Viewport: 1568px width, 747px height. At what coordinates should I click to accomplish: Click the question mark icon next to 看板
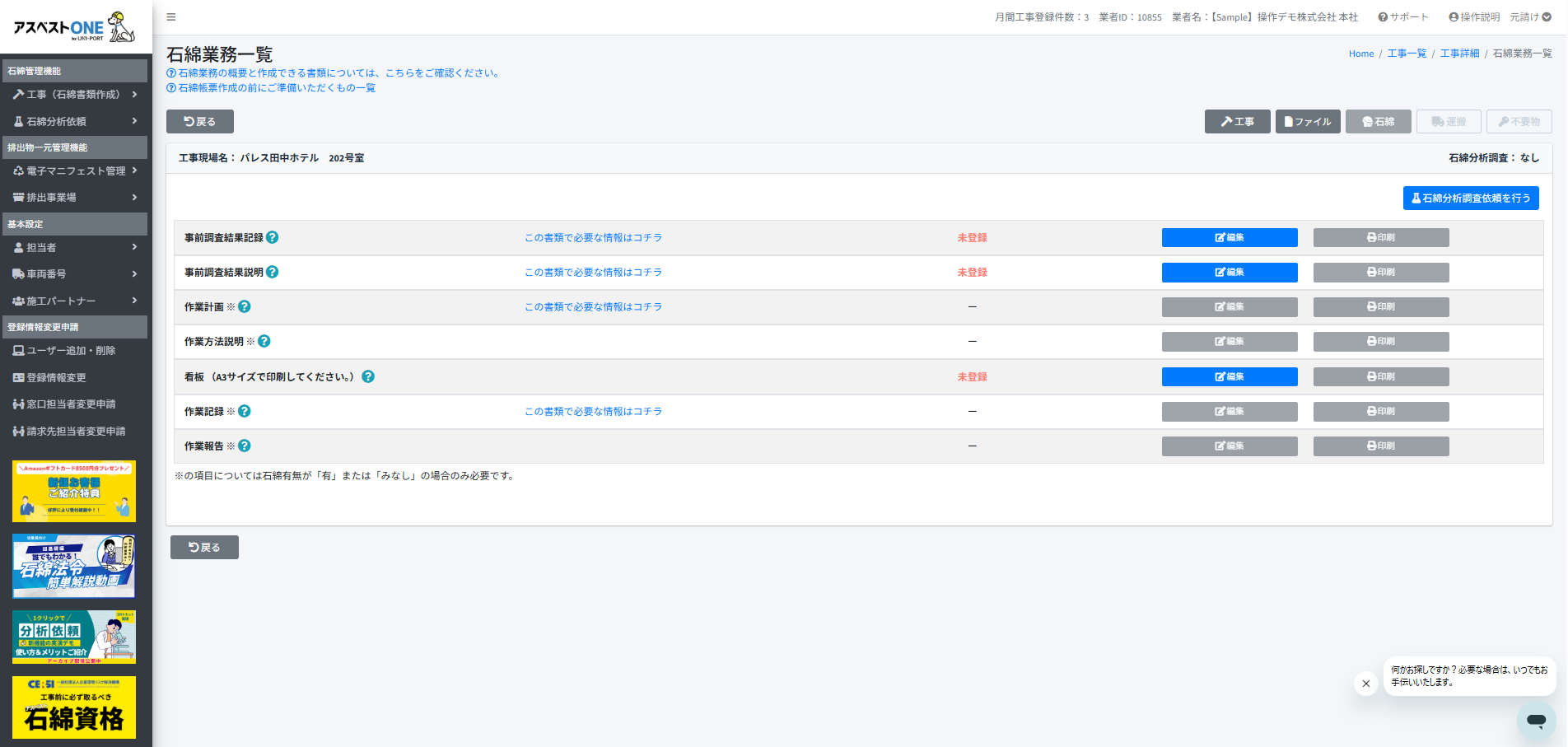(368, 376)
